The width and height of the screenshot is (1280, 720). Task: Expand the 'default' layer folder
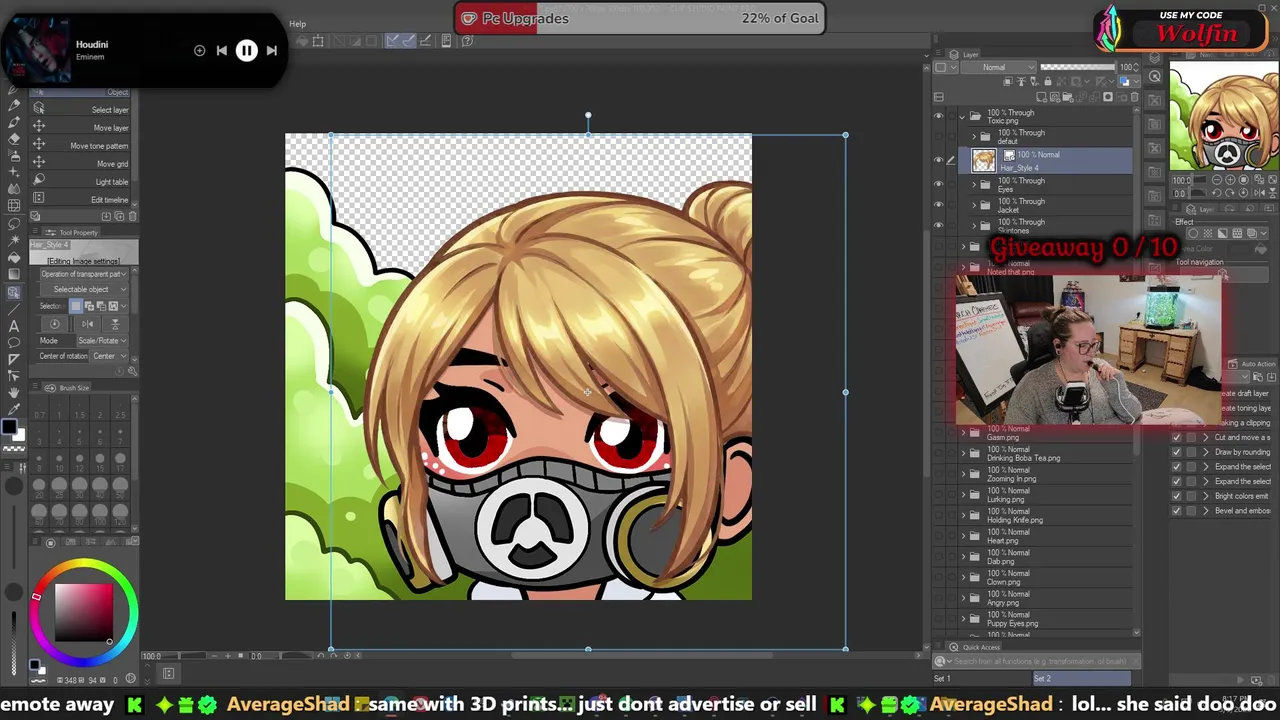pos(974,136)
